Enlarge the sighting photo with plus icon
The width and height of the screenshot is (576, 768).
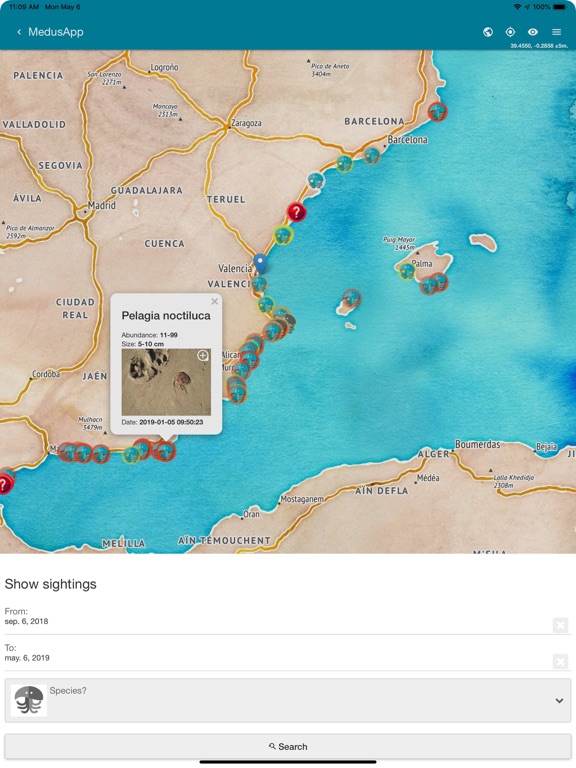202,355
